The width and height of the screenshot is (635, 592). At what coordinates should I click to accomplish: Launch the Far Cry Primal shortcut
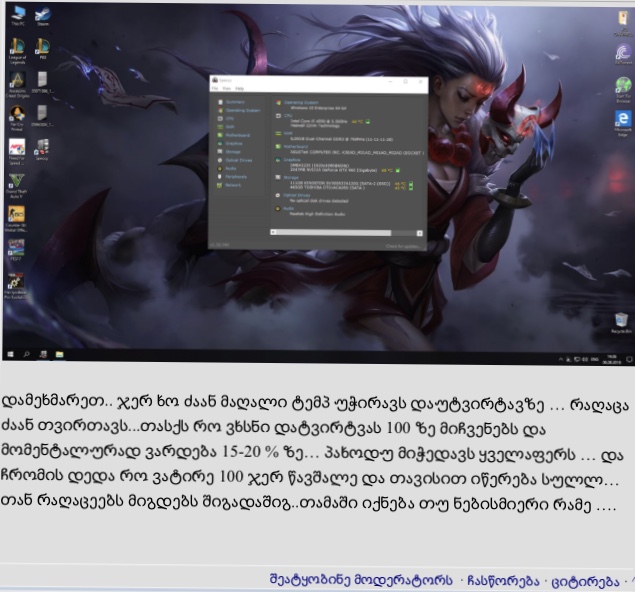[17, 118]
